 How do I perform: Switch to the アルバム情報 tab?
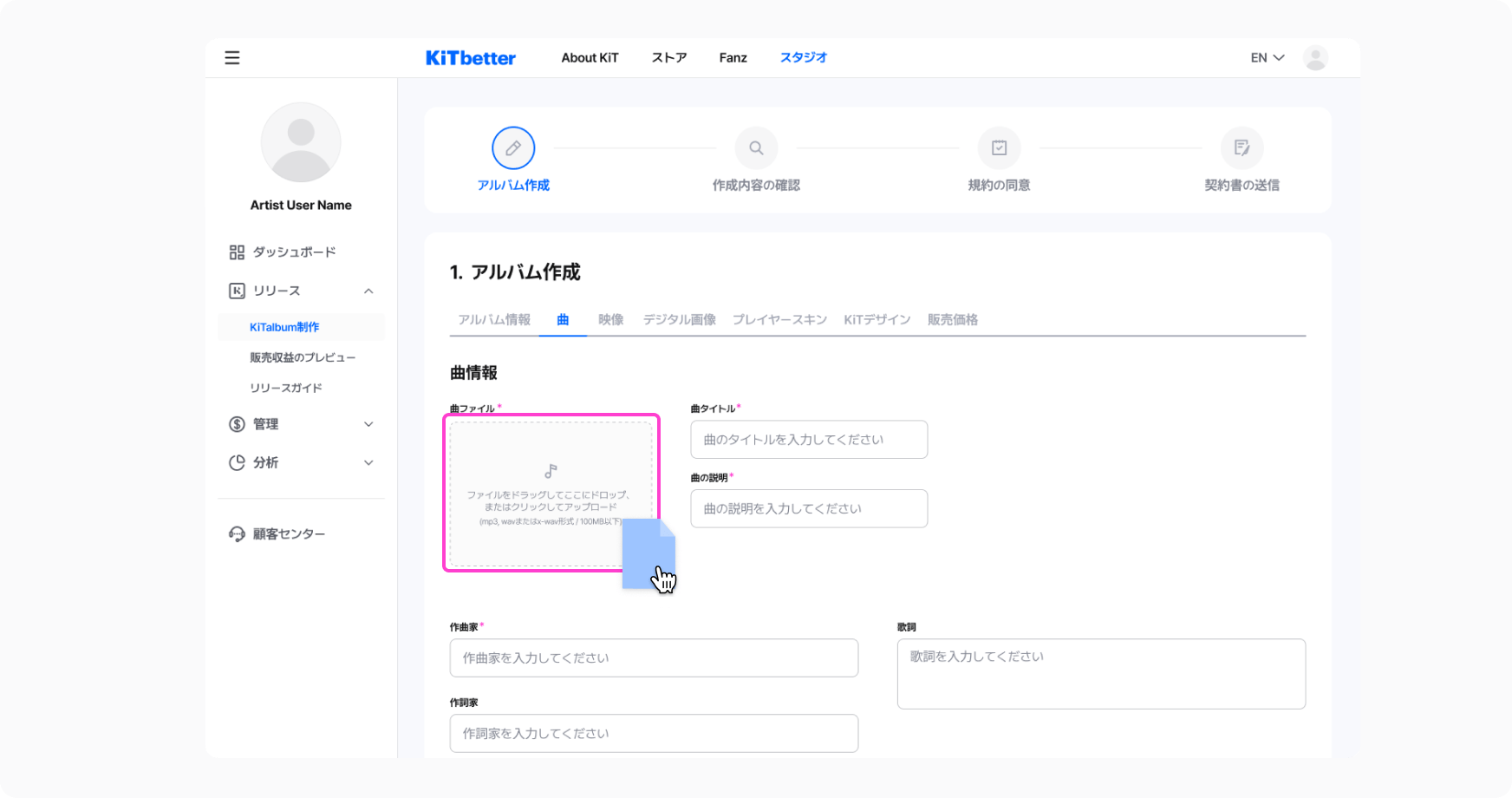click(494, 320)
